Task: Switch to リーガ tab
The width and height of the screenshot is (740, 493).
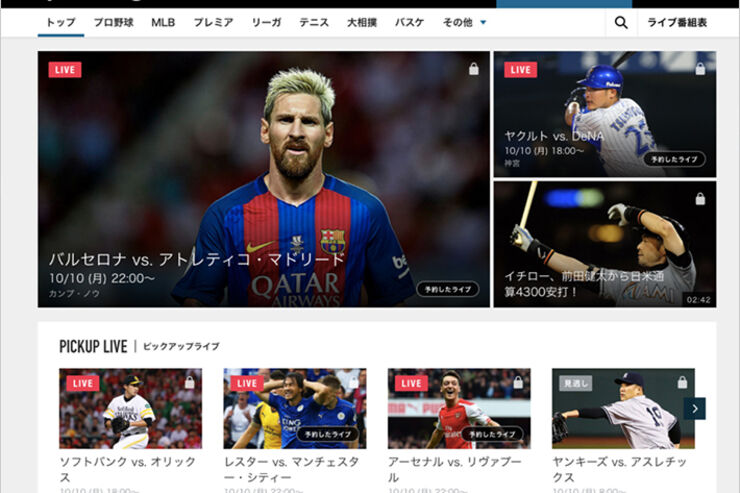Action: [x=266, y=22]
